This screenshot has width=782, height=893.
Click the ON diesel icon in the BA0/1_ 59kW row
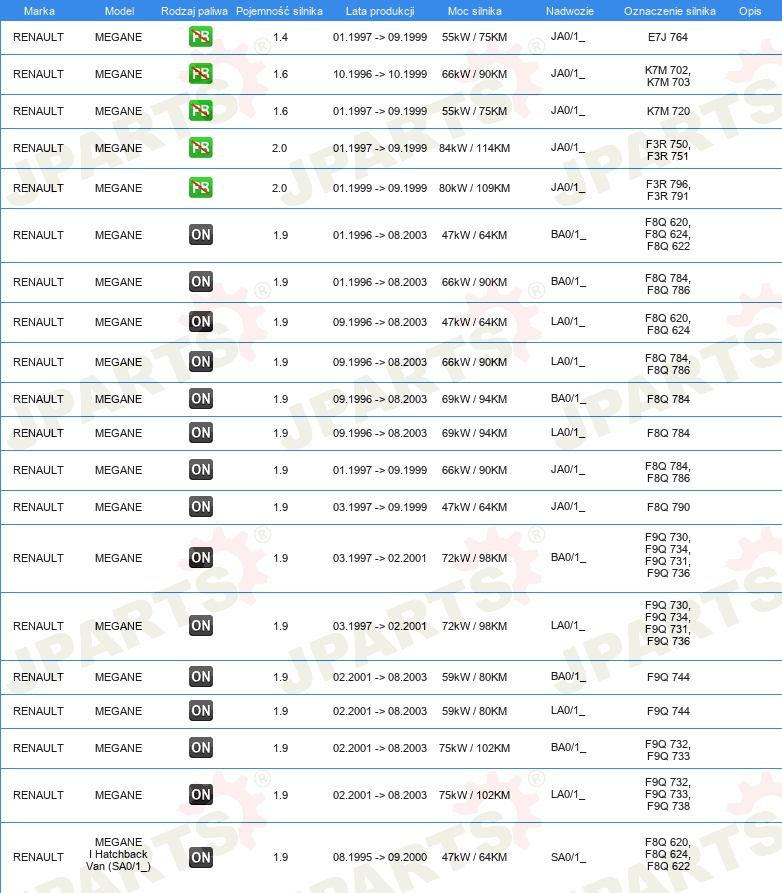click(x=200, y=677)
